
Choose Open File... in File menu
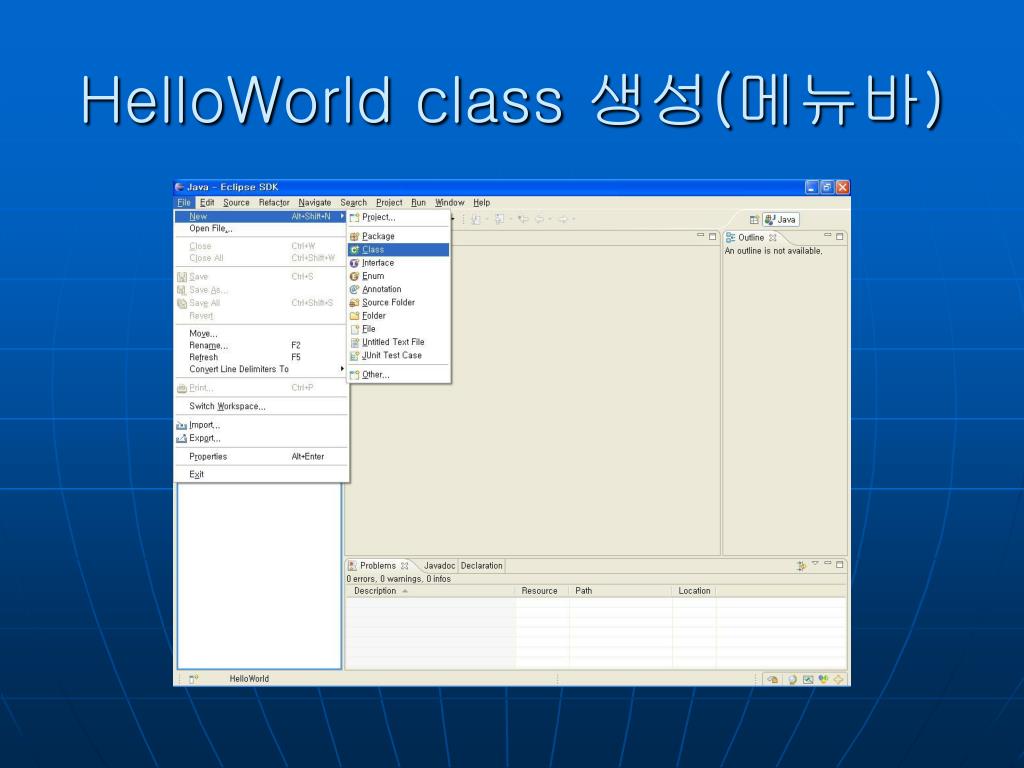(260, 229)
